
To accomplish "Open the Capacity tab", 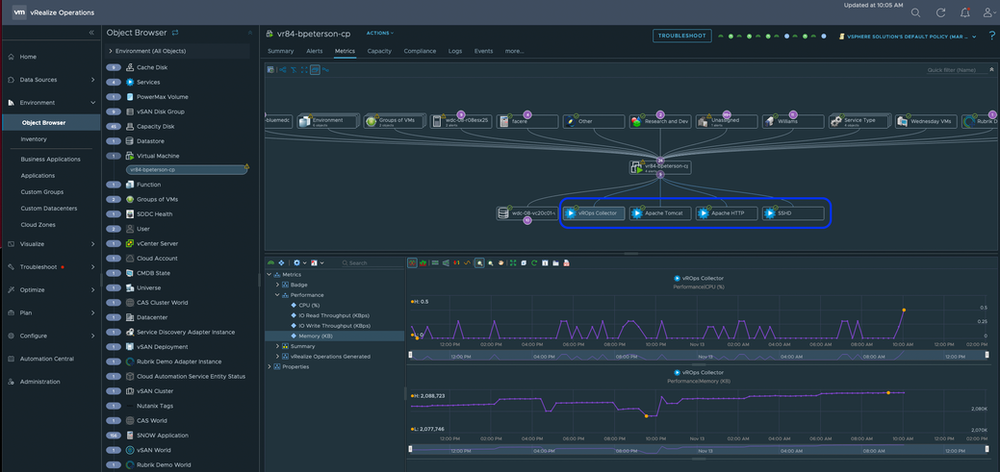I will [x=379, y=51].
